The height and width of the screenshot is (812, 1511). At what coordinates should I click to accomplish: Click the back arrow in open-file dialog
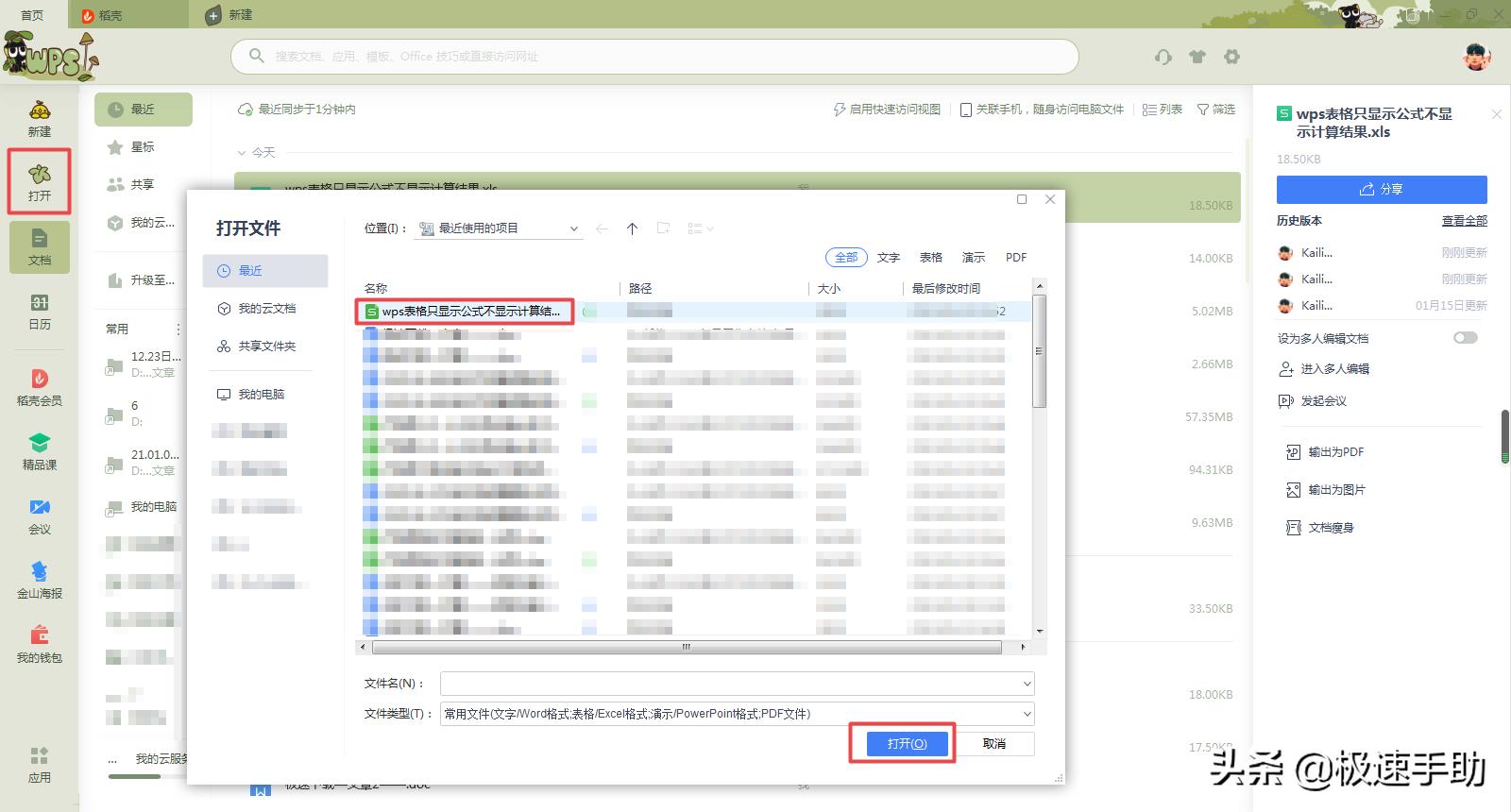(602, 228)
